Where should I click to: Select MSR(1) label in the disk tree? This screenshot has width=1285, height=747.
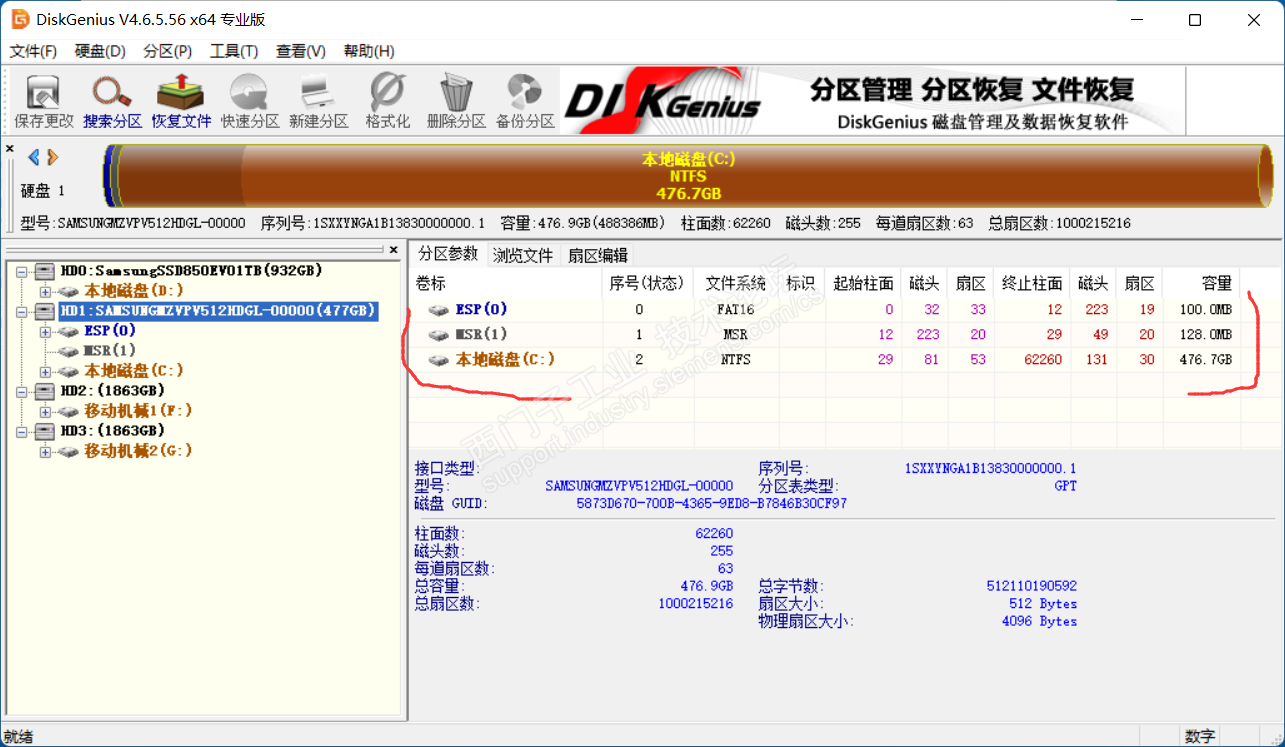click(110, 351)
